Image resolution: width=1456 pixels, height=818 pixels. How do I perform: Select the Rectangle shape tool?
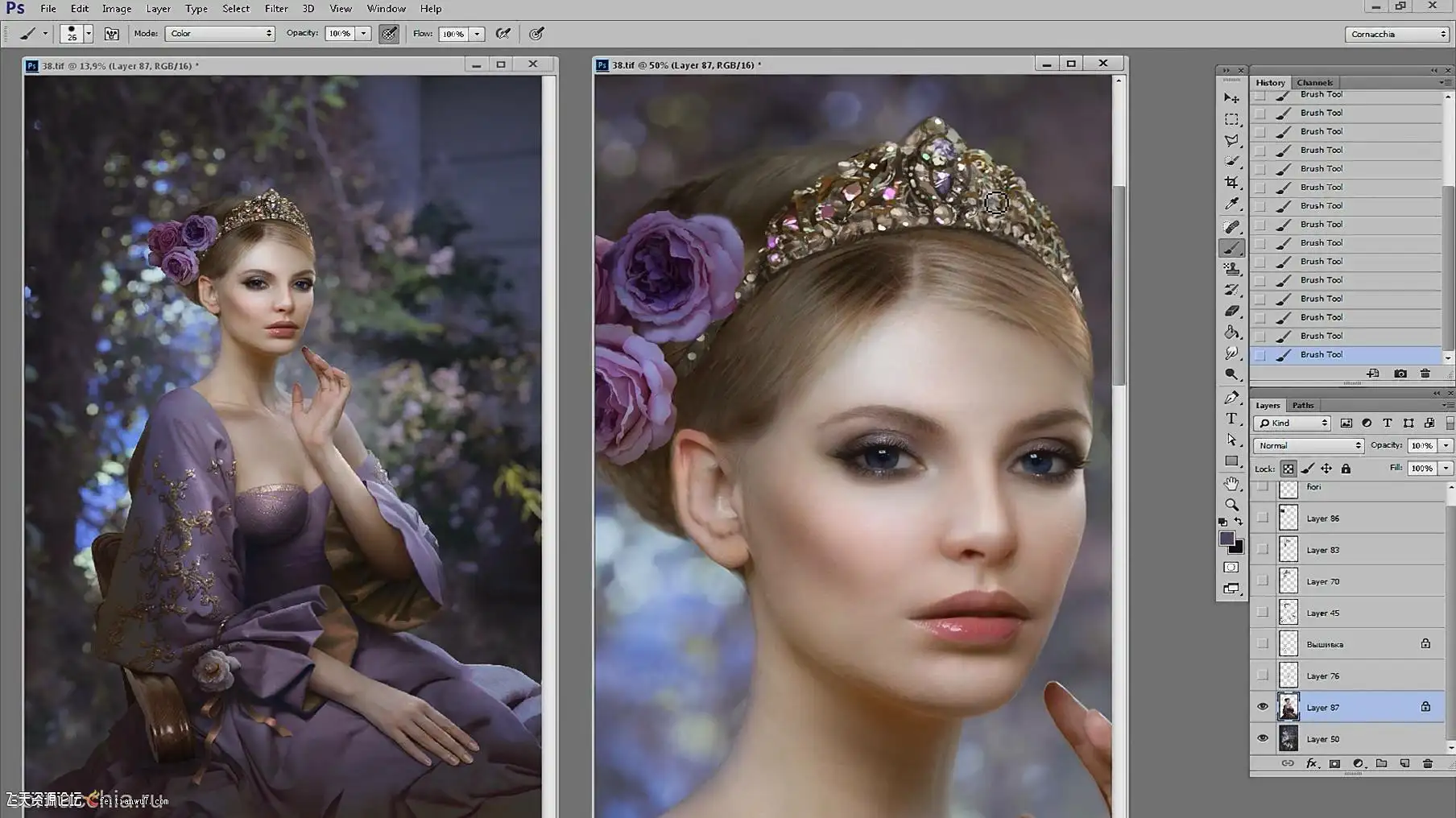[x=1231, y=461]
